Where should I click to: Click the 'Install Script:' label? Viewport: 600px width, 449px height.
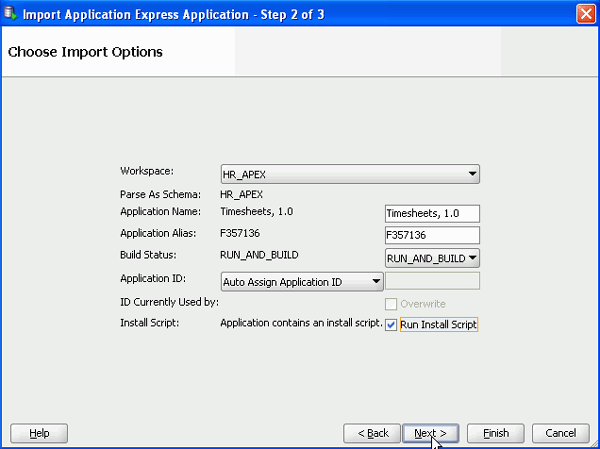pyautogui.click(x=150, y=323)
